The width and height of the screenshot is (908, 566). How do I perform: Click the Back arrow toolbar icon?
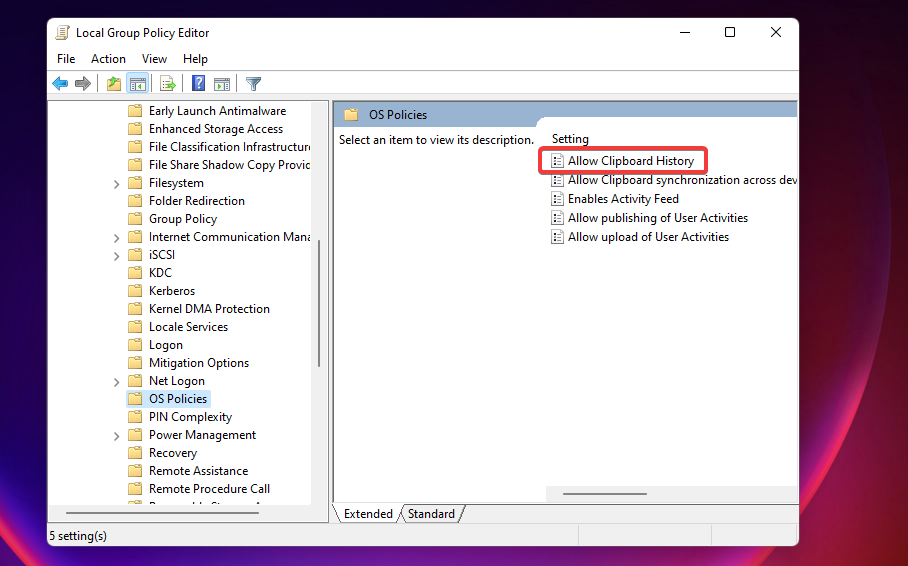(x=60, y=84)
